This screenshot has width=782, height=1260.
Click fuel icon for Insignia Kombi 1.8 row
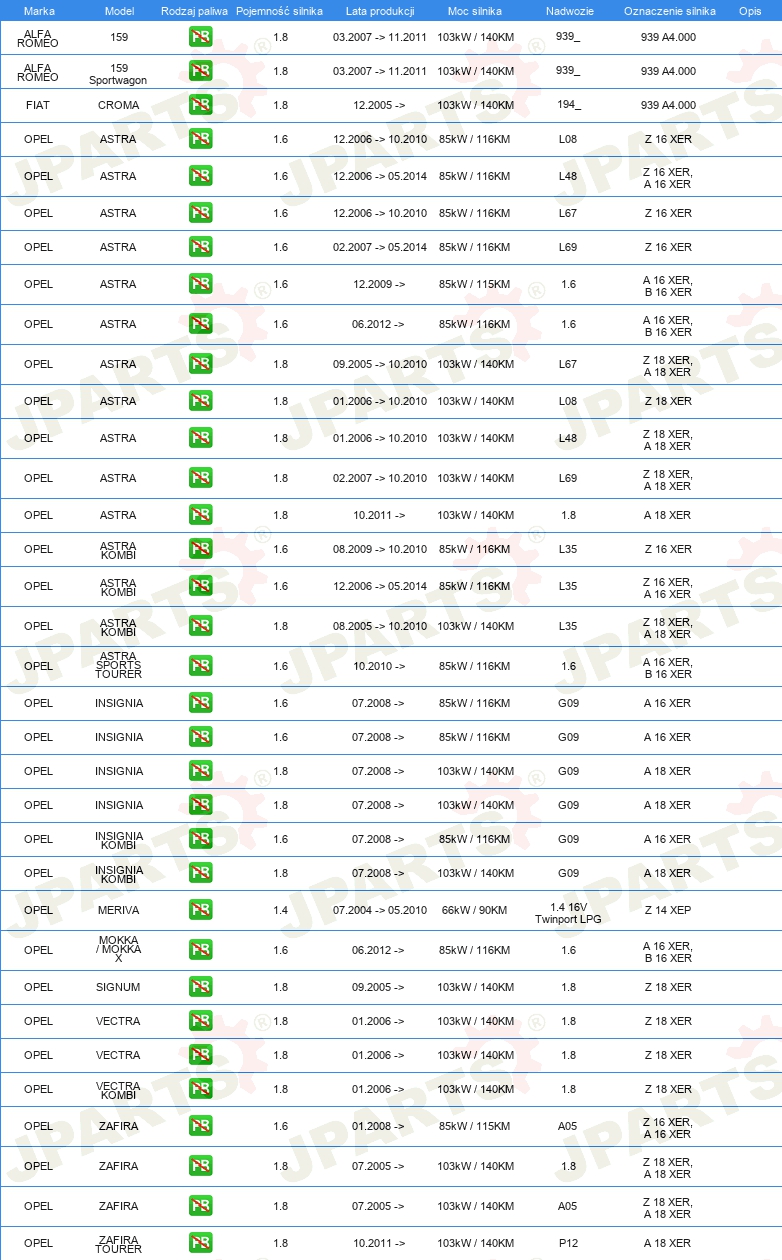201,873
